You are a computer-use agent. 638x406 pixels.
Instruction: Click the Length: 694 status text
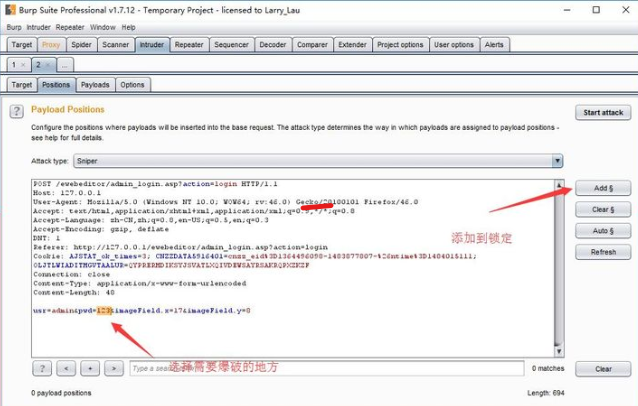(546, 393)
